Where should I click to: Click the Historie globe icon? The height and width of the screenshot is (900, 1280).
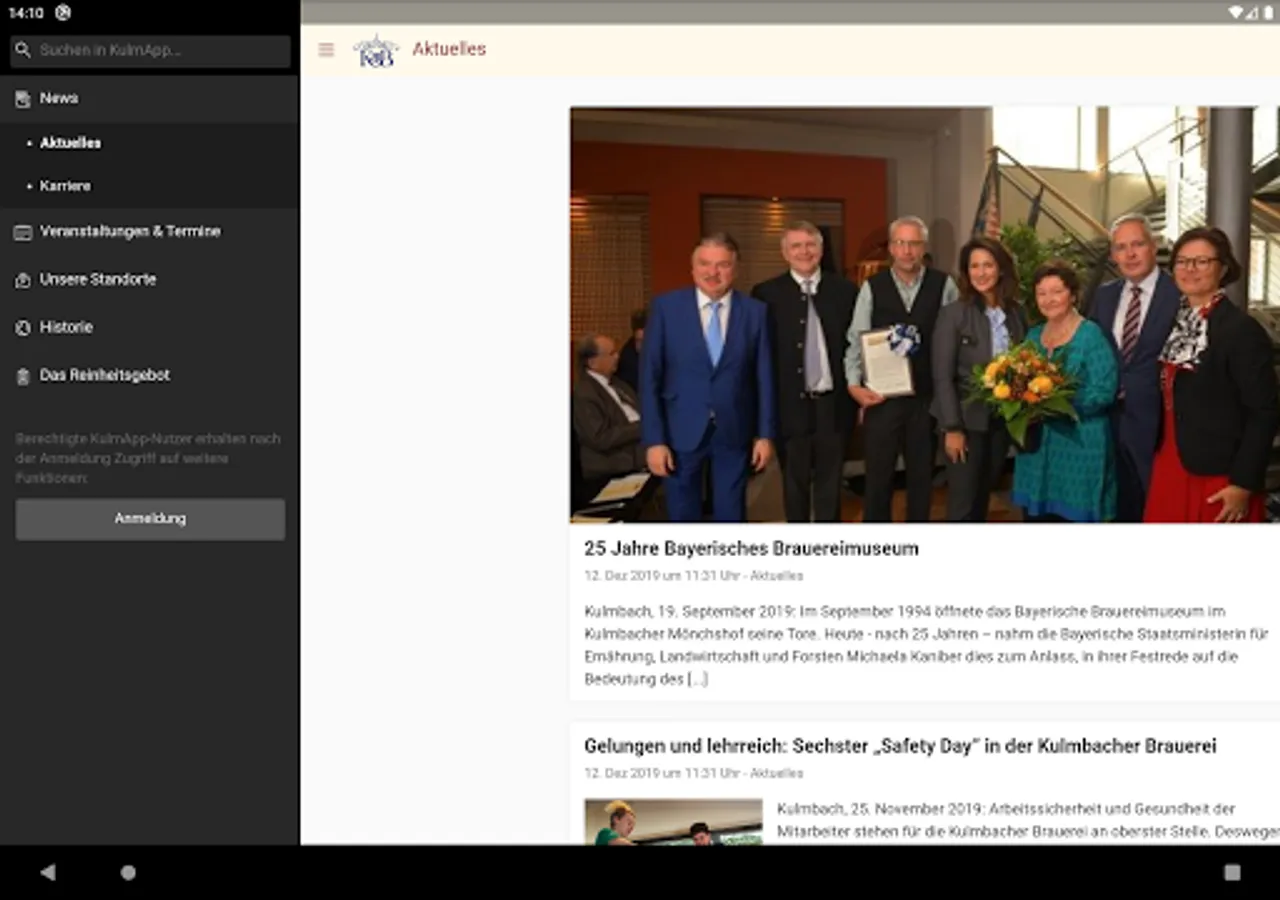point(23,328)
